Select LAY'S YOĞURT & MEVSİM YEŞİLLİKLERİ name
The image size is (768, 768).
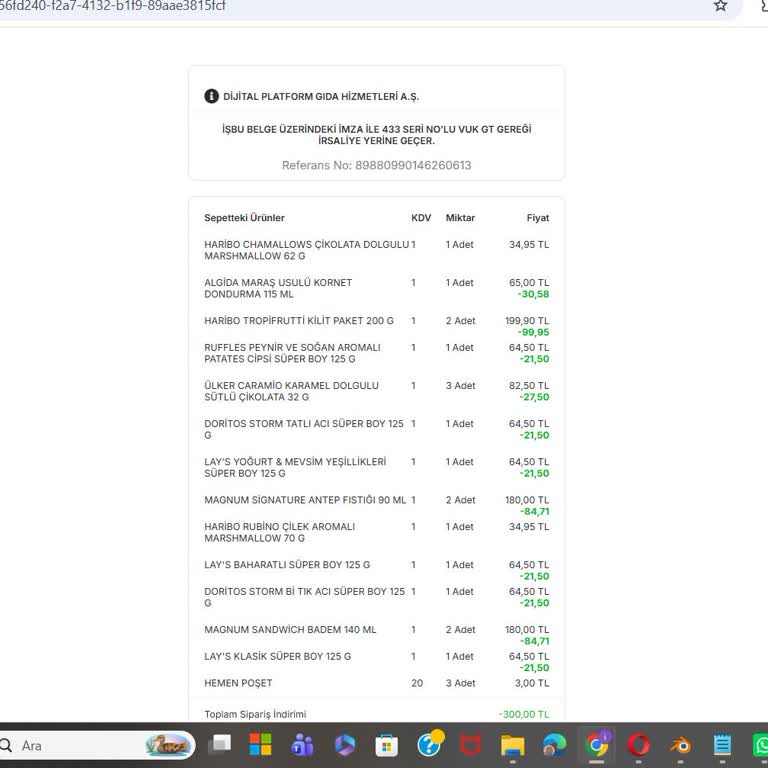295,467
